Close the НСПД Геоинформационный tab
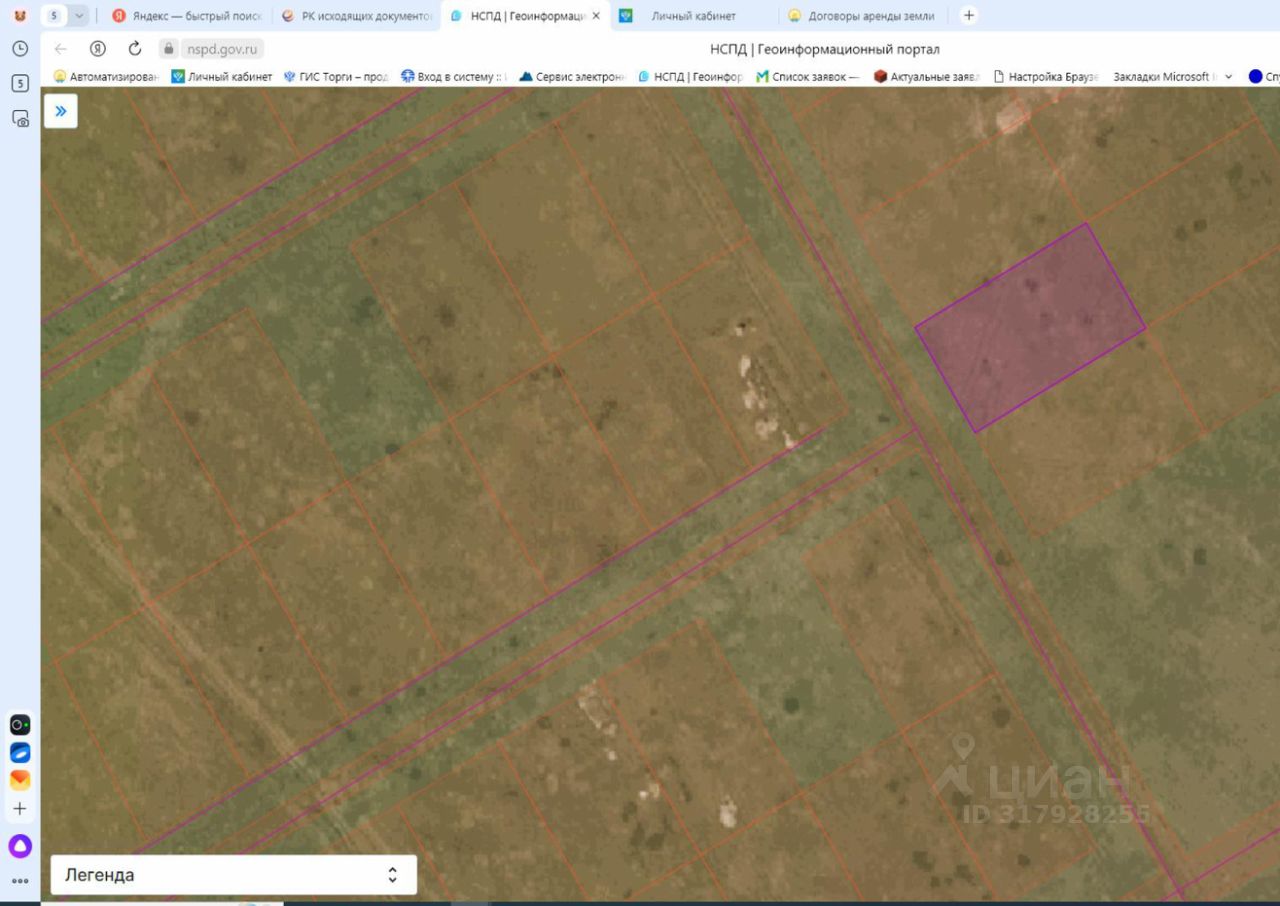 pyautogui.click(x=596, y=16)
